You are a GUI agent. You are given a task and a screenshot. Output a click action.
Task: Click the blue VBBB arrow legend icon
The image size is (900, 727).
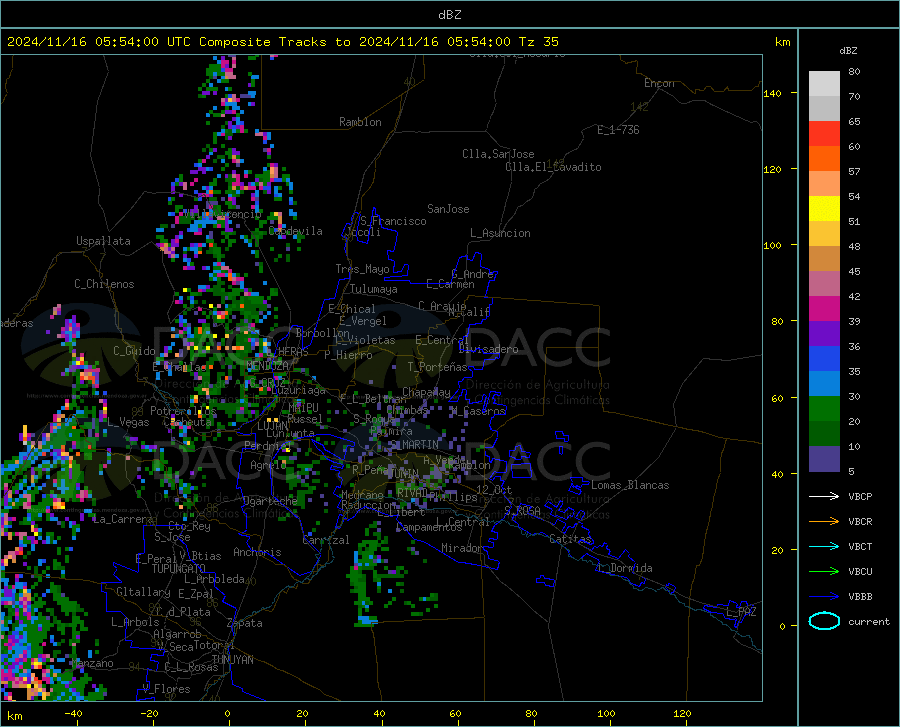point(824,596)
